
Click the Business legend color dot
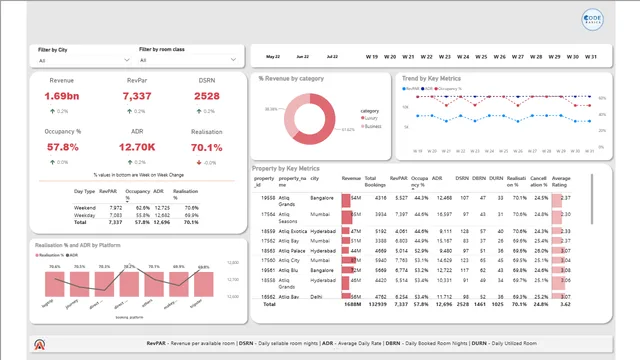[362, 126]
